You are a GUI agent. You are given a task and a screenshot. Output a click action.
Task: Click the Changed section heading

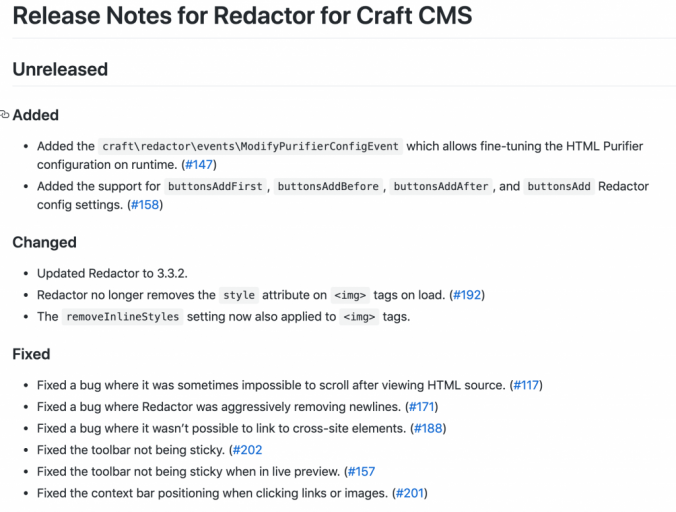44,242
